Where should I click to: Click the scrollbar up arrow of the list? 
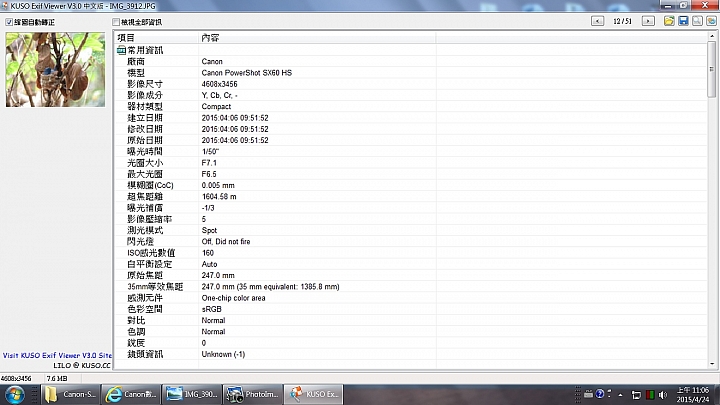pos(712,36)
